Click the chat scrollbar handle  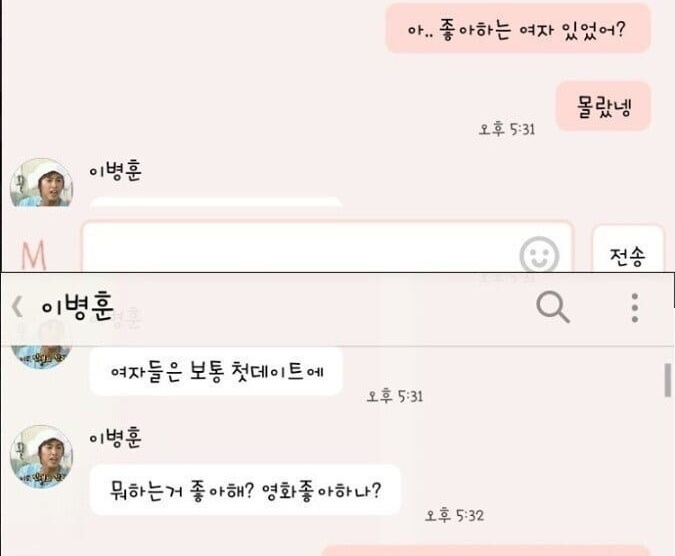(x=668, y=380)
